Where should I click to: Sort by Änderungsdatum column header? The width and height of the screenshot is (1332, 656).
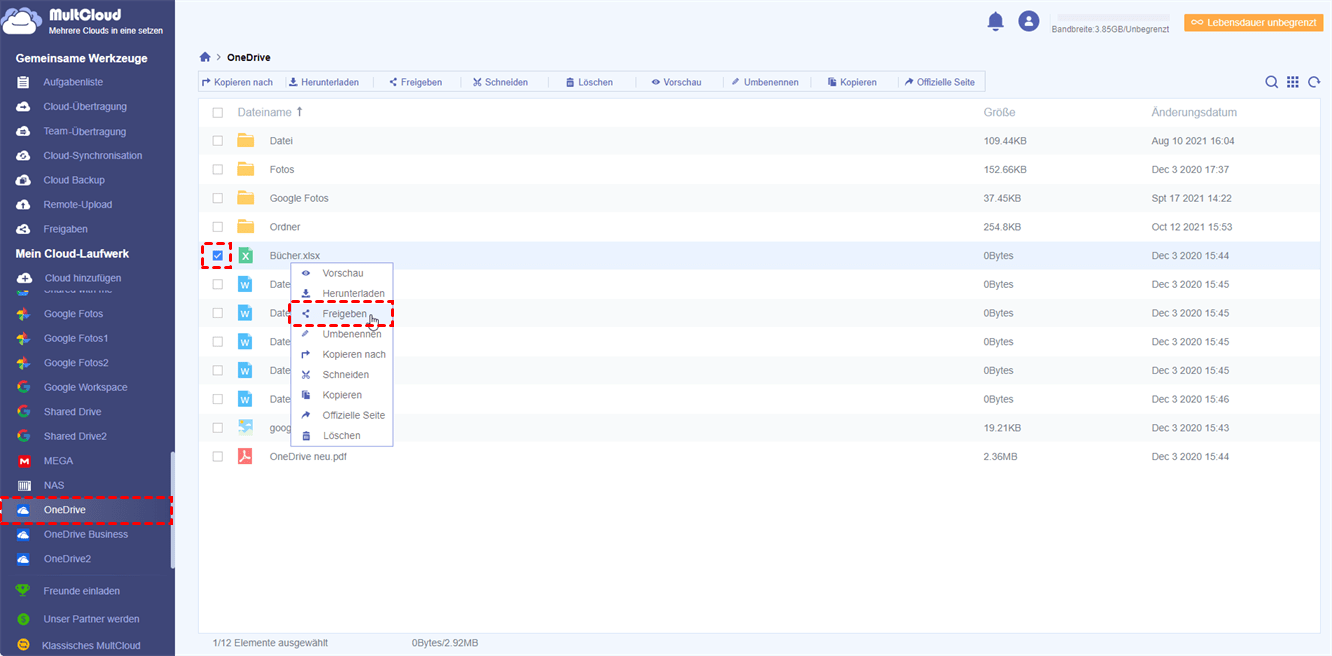click(x=1194, y=113)
